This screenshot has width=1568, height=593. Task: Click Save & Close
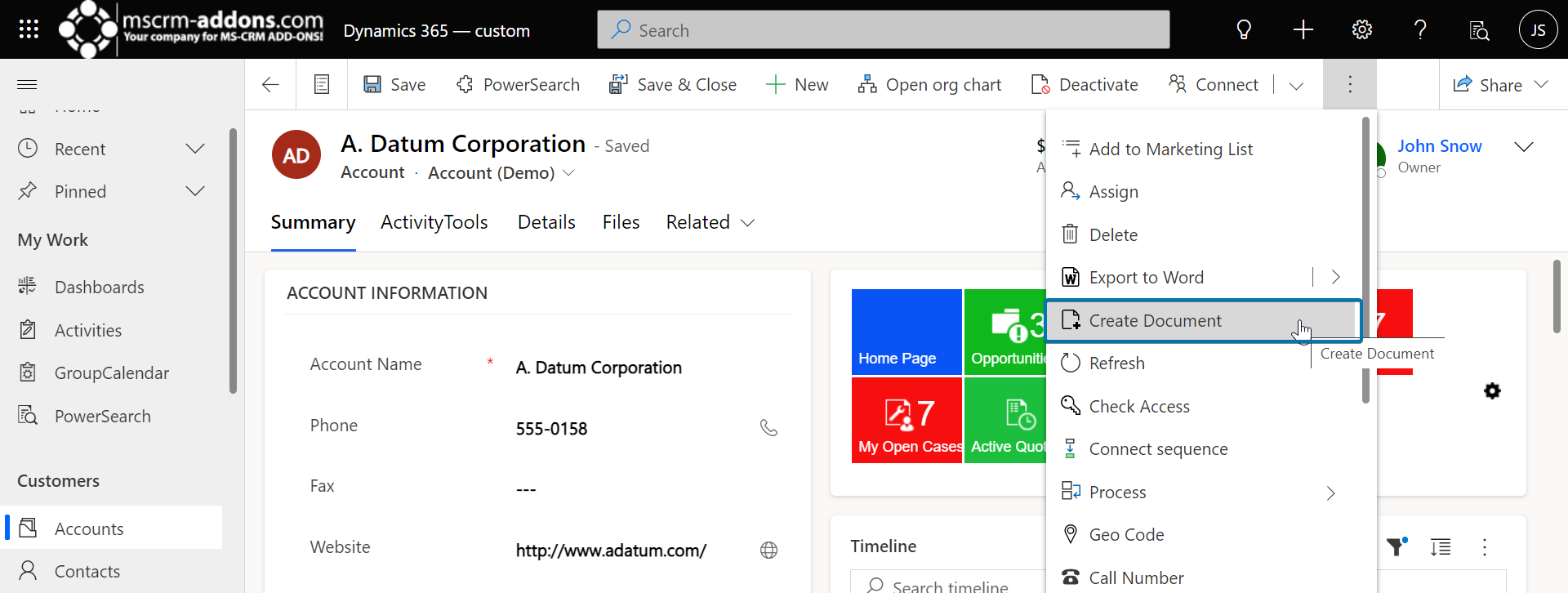(673, 84)
